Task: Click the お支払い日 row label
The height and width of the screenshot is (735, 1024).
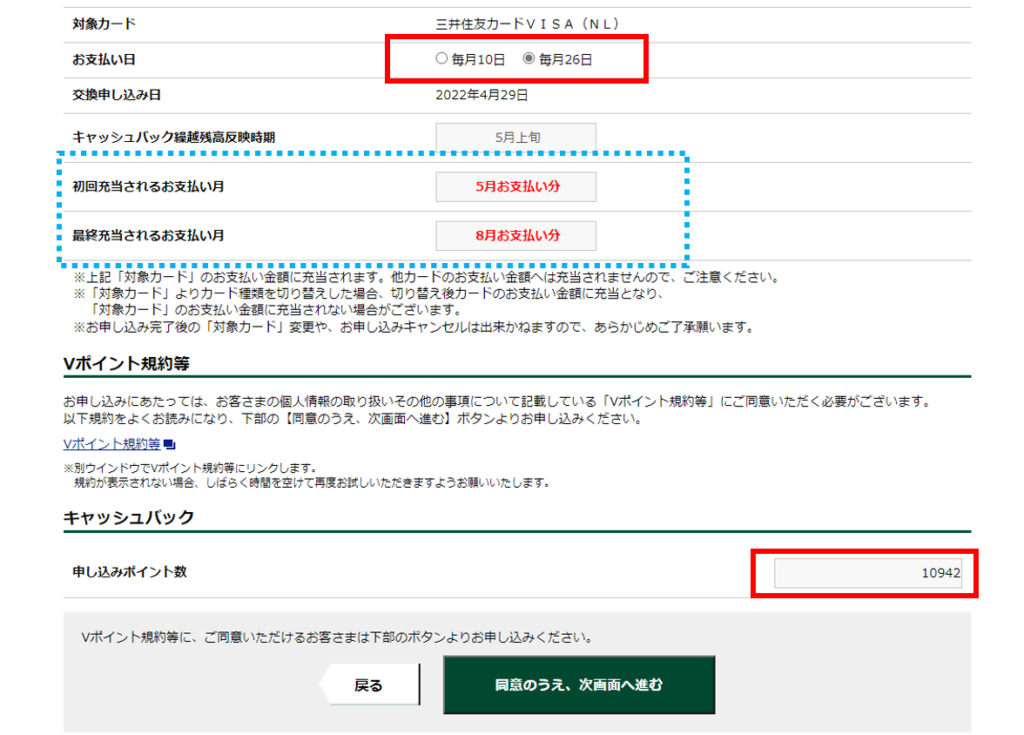Action: [x=104, y=60]
